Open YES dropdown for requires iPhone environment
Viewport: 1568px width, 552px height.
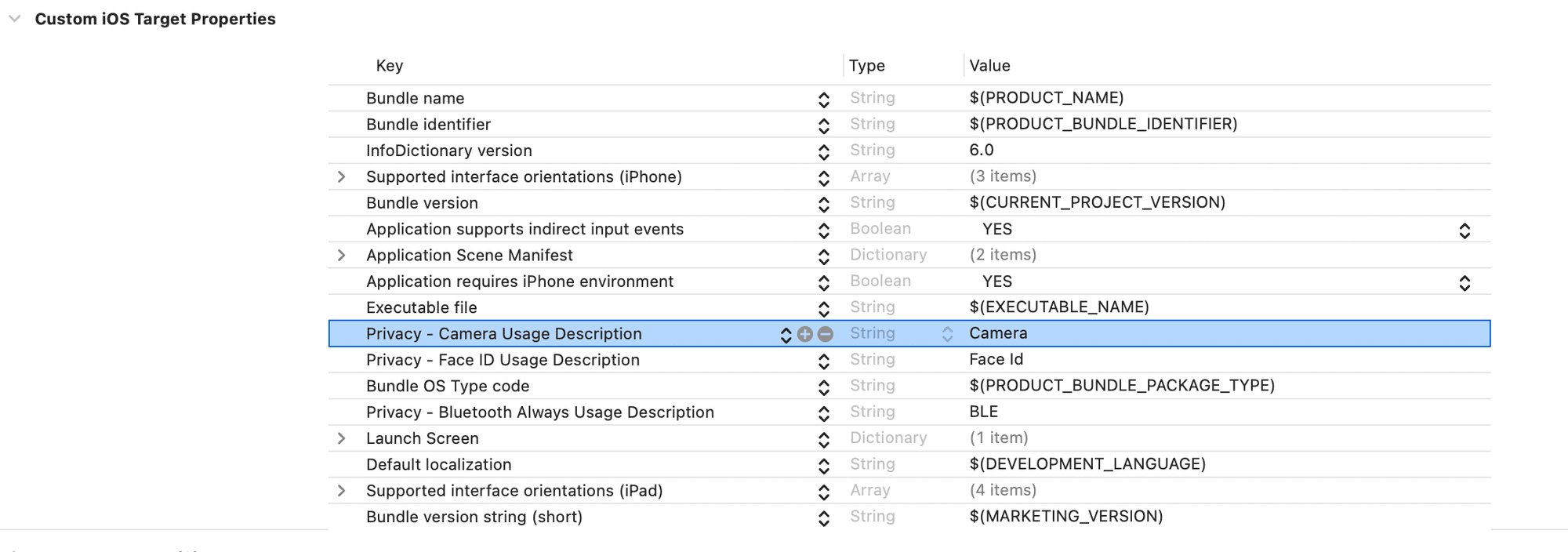click(1464, 282)
